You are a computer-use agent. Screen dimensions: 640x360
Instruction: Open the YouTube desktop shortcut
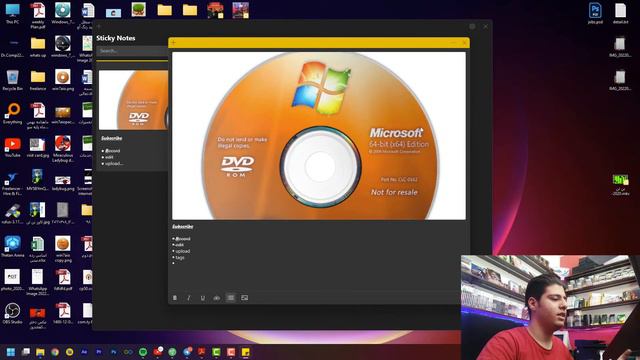pos(12,147)
